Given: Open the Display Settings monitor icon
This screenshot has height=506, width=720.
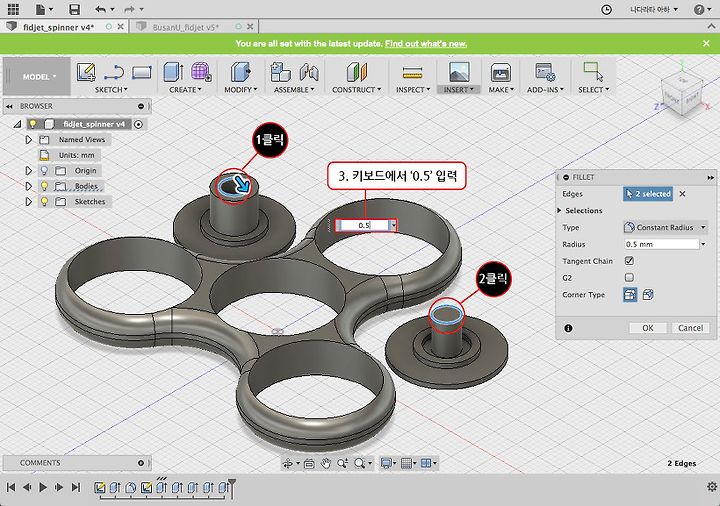Looking at the screenshot, I should click(x=387, y=463).
